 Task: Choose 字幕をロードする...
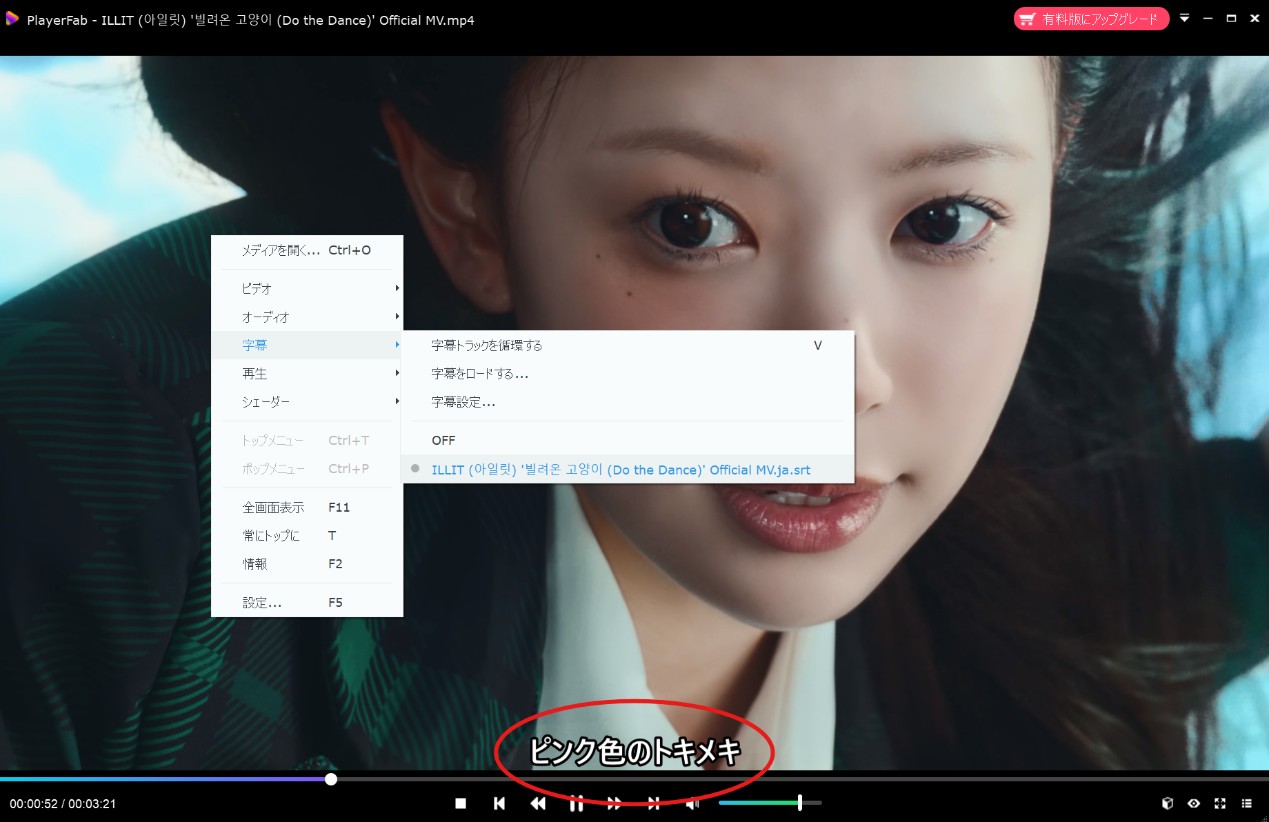[x=628, y=373]
